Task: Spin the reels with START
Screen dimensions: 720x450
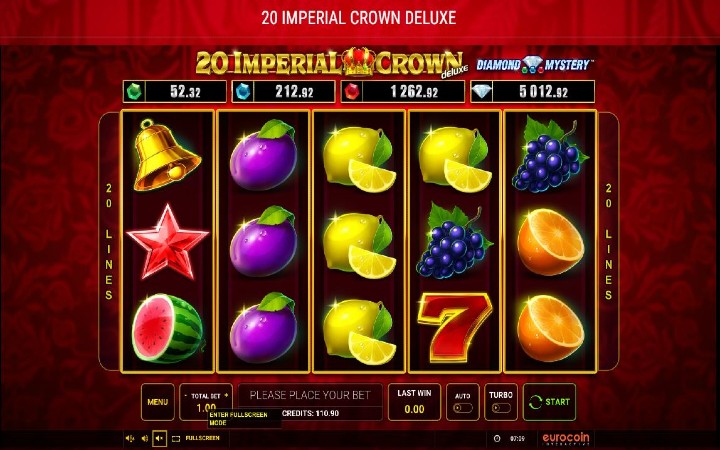Action: tap(549, 402)
